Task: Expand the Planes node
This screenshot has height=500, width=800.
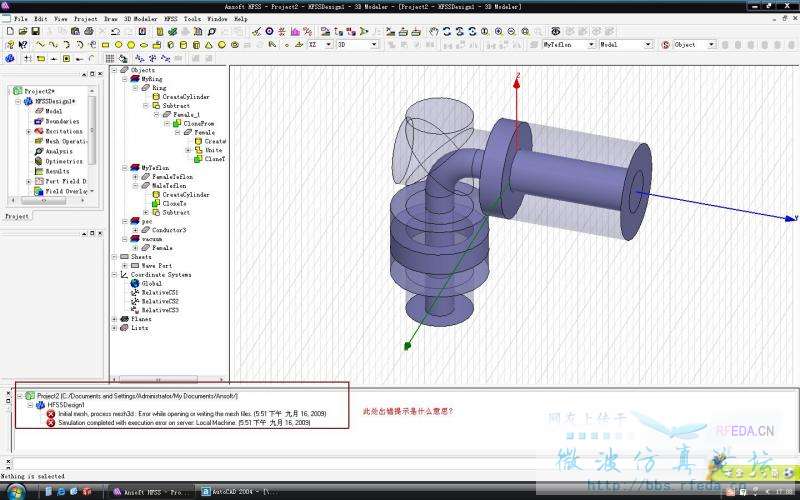Action: [x=114, y=319]
